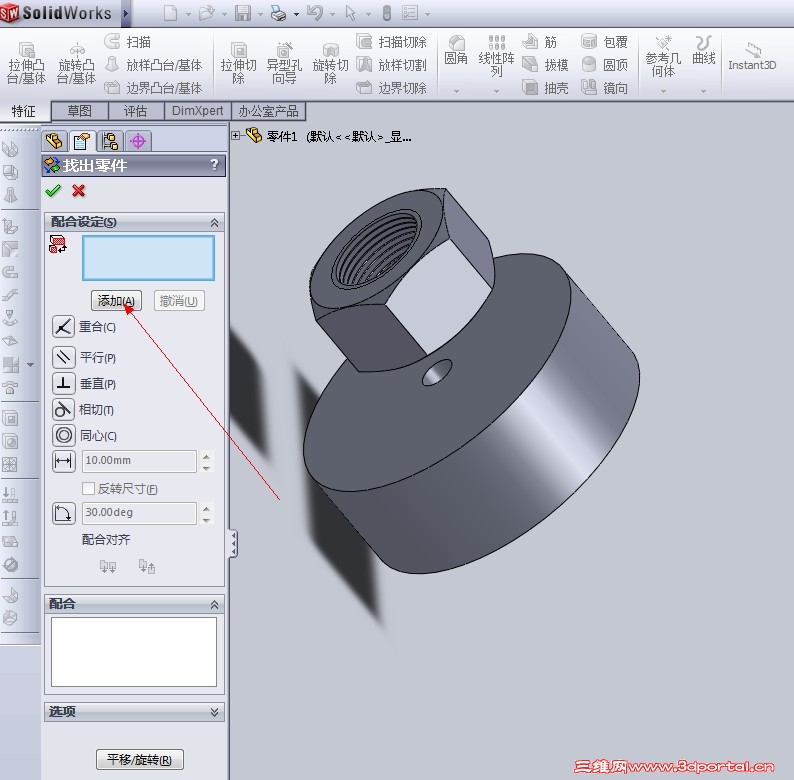Choose the 抽壳 shell tool

pos(545,88)
